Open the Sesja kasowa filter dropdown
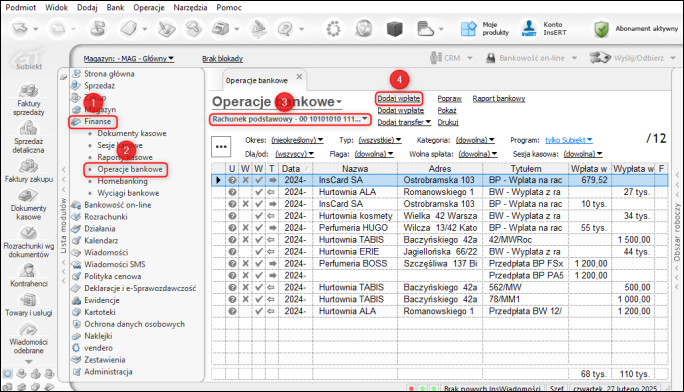This screenshot has height=392, width=684. coord(583,154)
